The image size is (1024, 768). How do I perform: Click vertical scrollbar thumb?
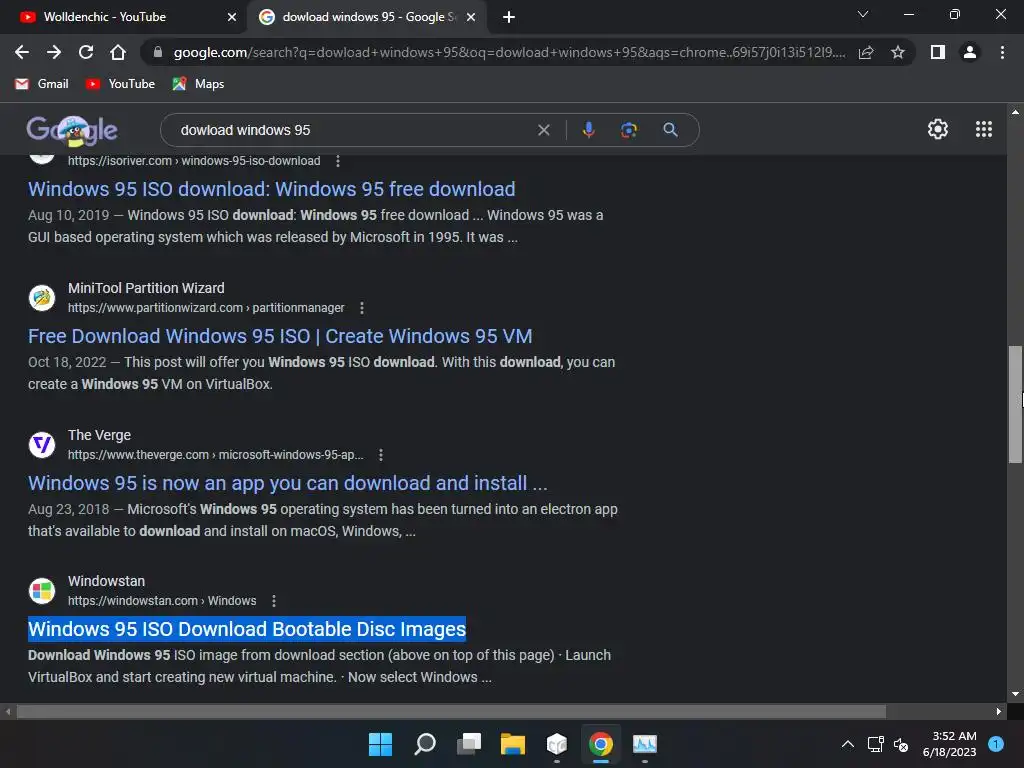pyautogui.click(x=1015, y=404)
